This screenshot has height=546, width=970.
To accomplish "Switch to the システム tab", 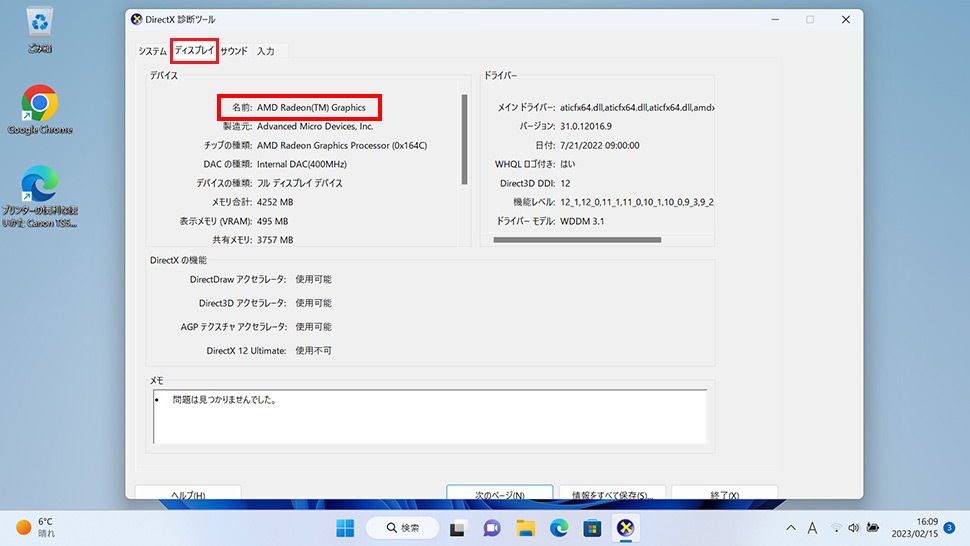I will pyautogui.click(x=152, y=51).
